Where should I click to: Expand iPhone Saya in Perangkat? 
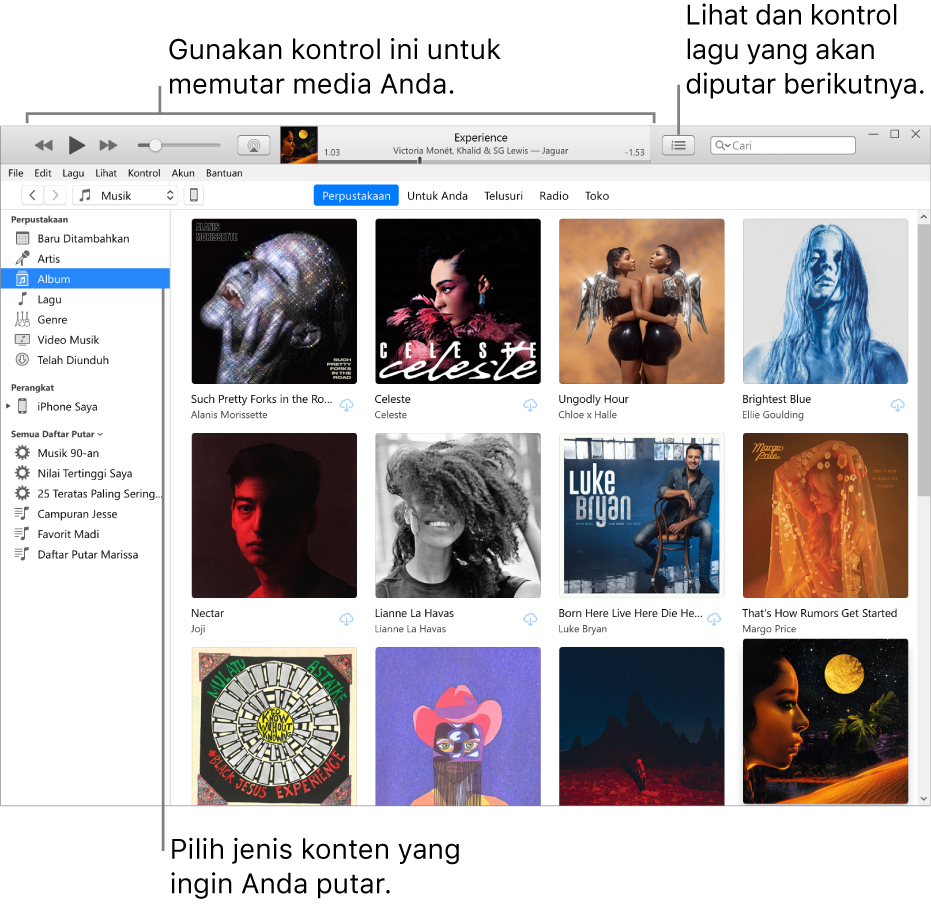[10, 406]
